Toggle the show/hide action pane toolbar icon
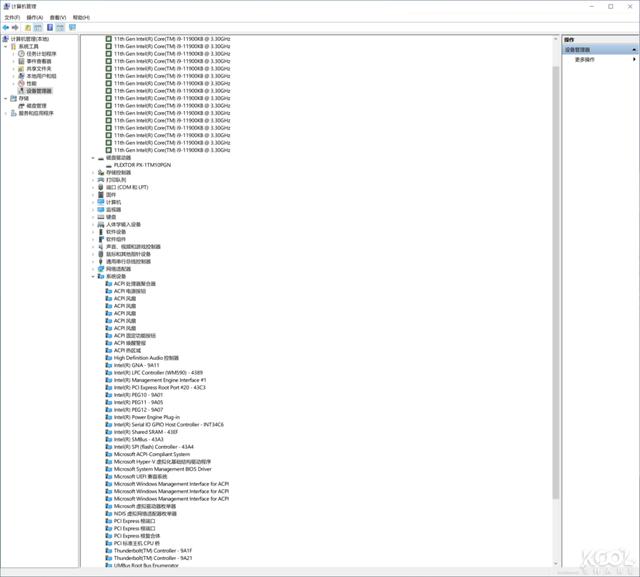The image size is (640, 577). 60,27
